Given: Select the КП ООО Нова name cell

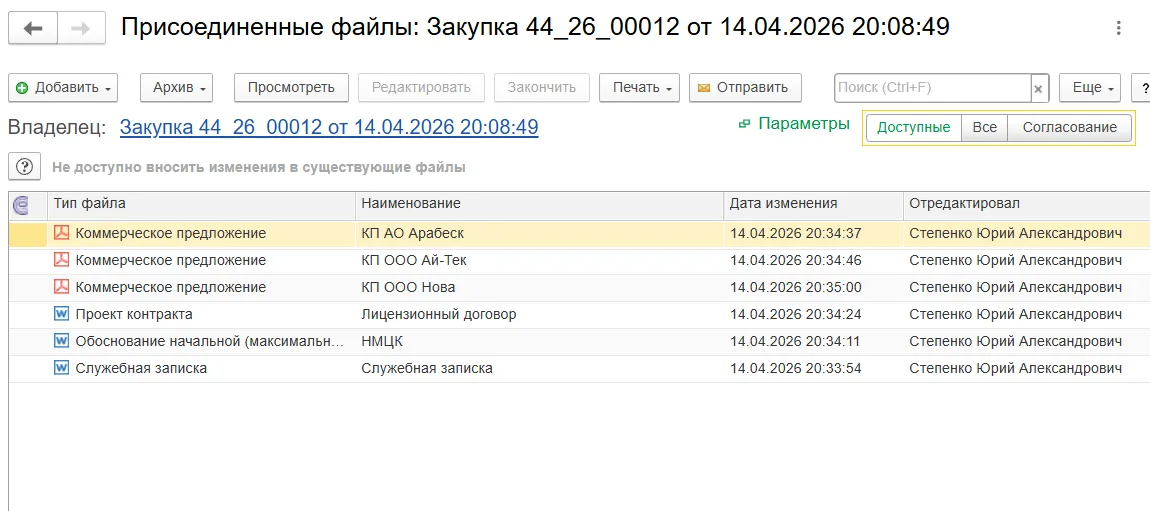Looking at the screenshot, I should click(x=540, y=288).
